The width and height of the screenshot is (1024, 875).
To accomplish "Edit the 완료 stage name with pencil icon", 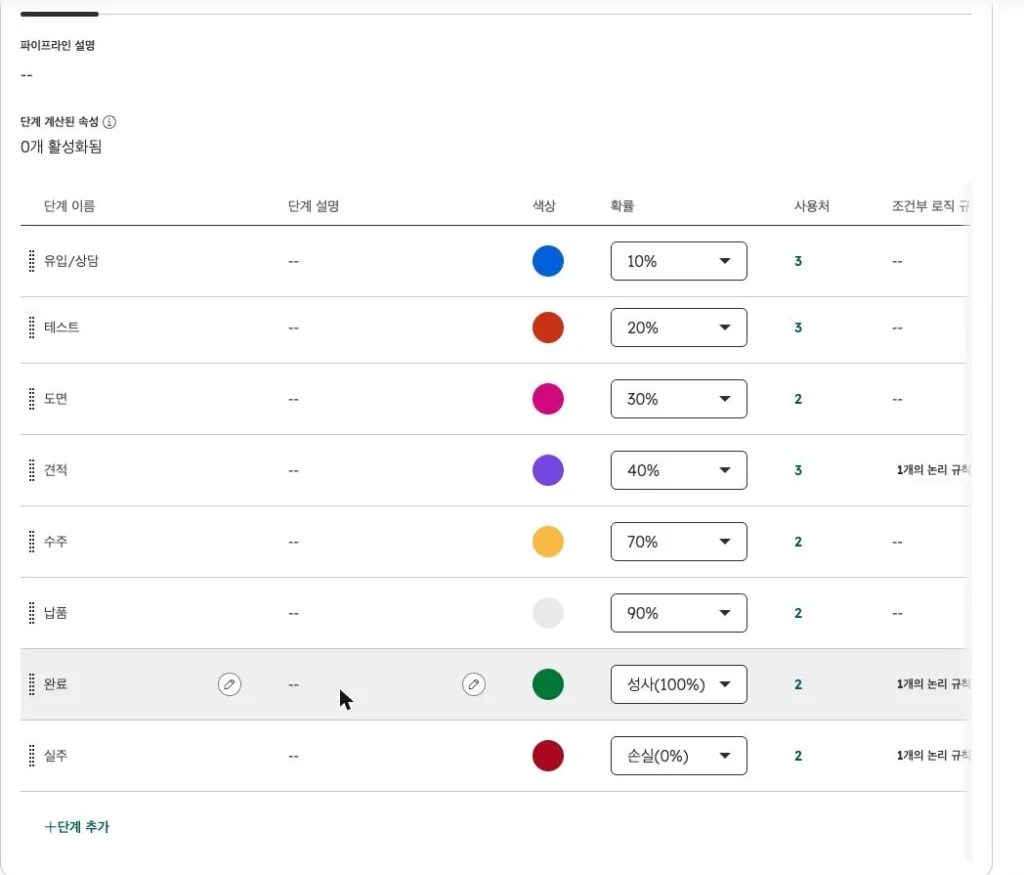I will click(229, 684).
